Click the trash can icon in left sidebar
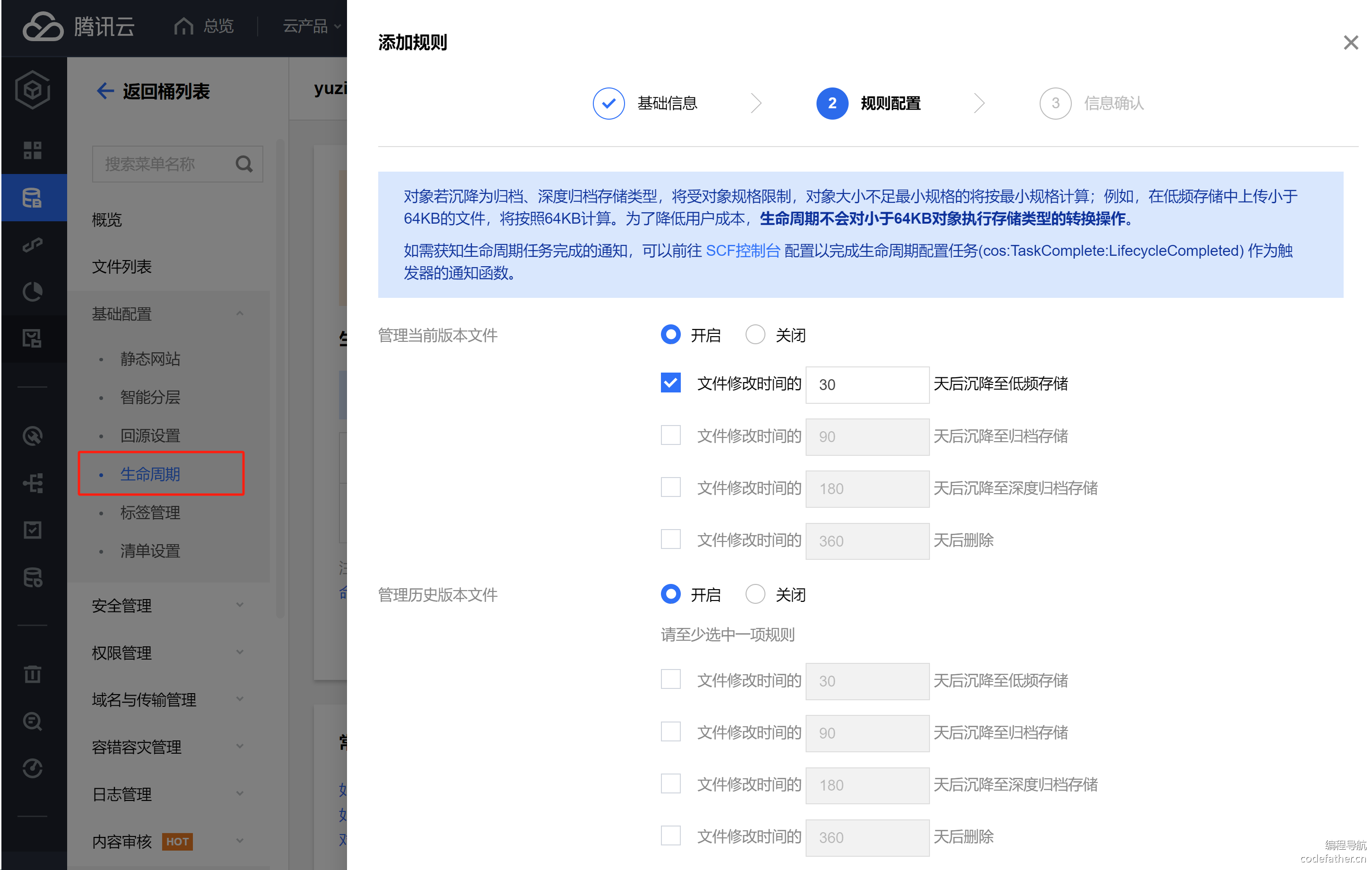Image resolution: width=1372 pixels, height=870 pixels. coord(33,674)
